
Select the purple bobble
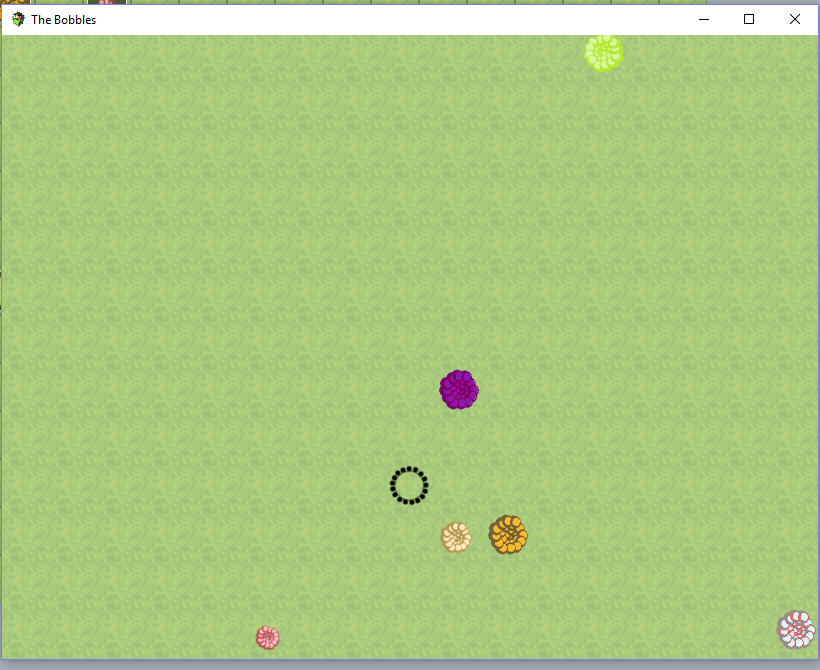click(459, 389)
